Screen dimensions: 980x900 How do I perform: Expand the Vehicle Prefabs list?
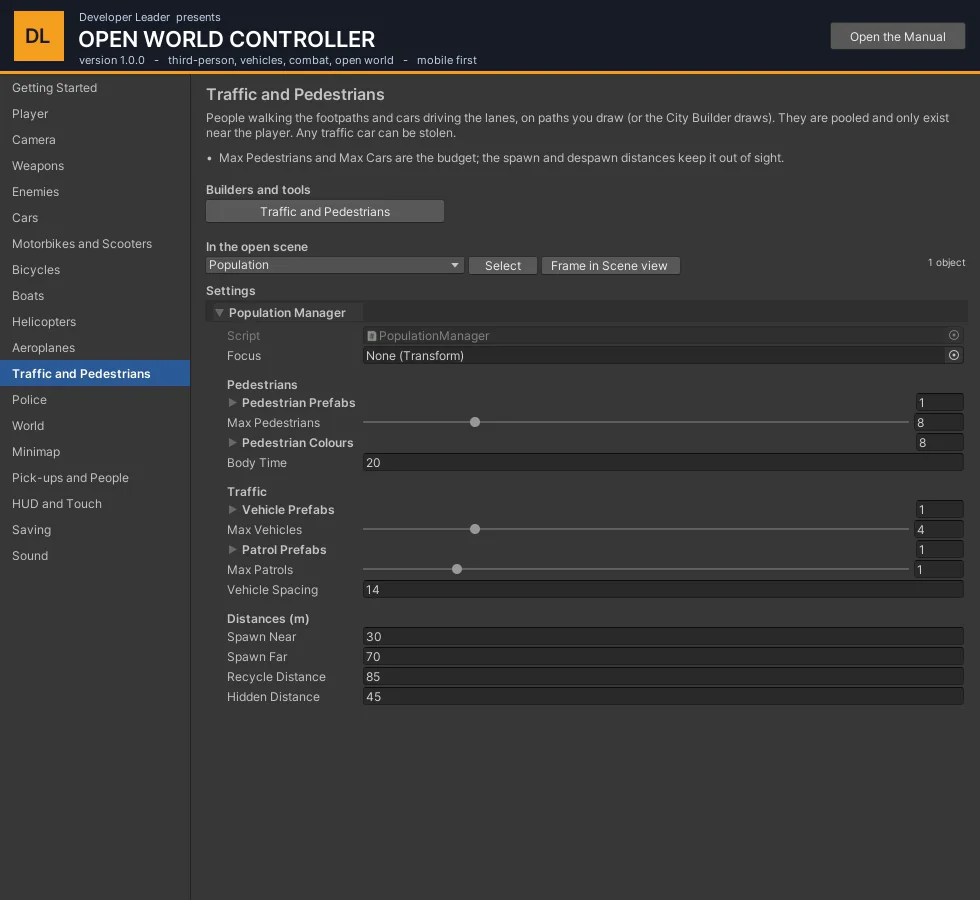232,509
